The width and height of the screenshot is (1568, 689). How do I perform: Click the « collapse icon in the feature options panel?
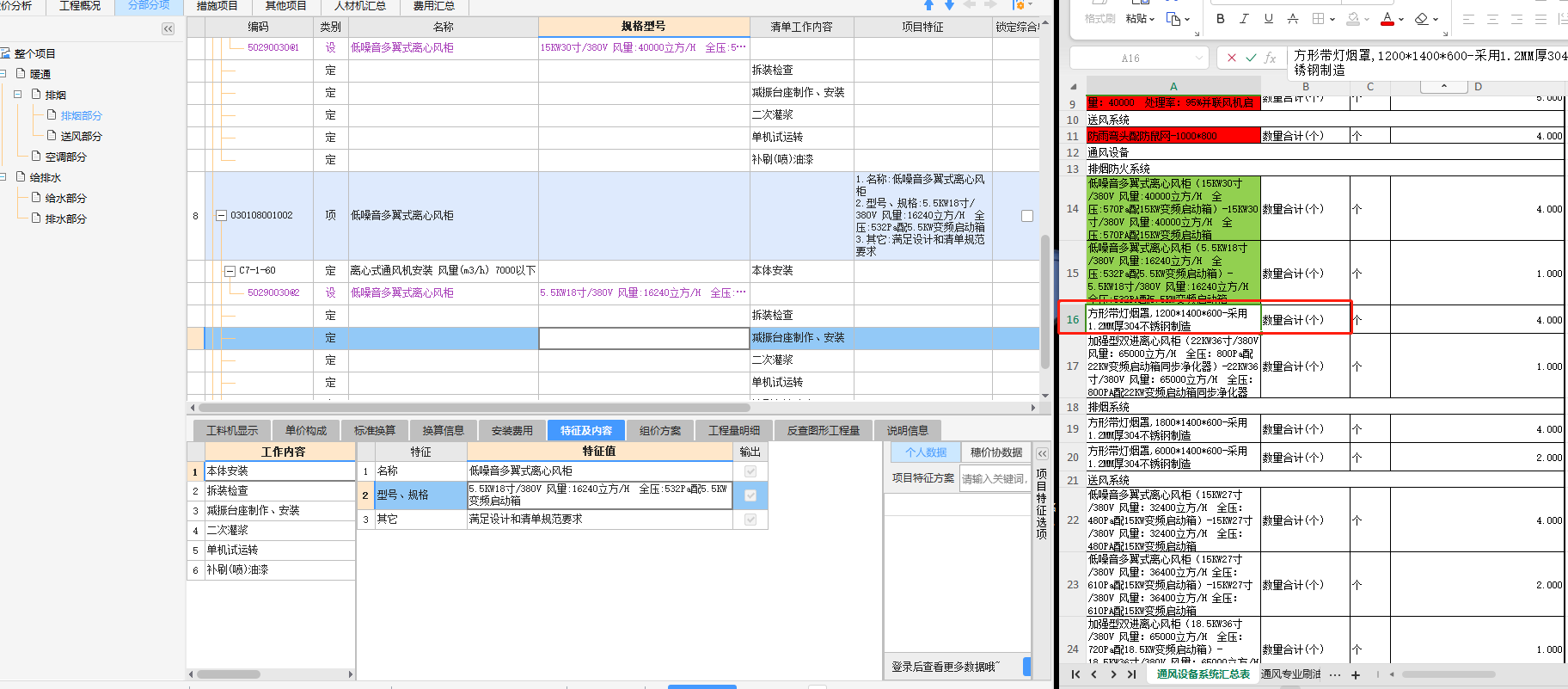[1042, 453]
